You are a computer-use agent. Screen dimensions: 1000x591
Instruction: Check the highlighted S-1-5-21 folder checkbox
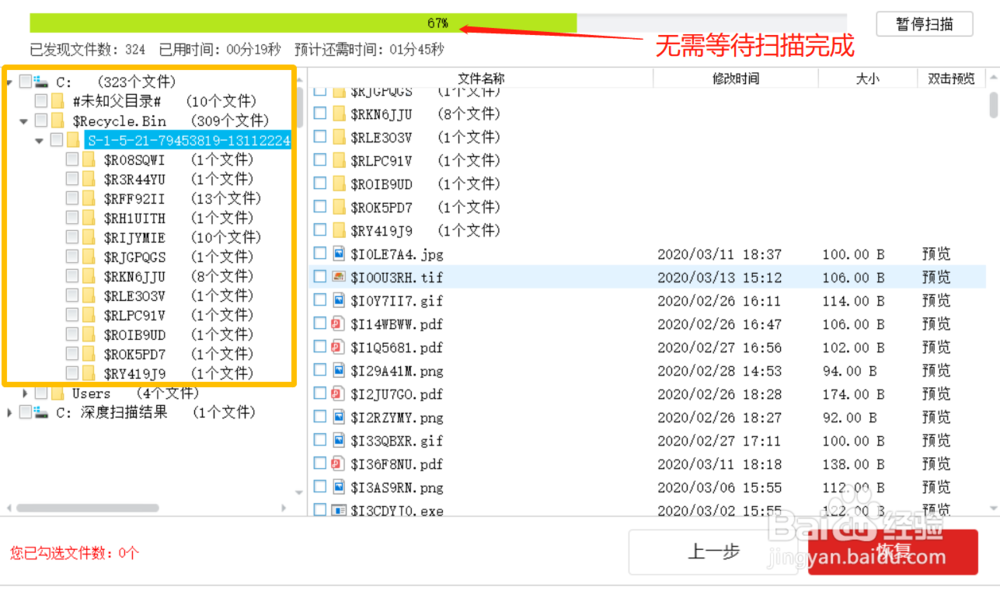[57, 140]
